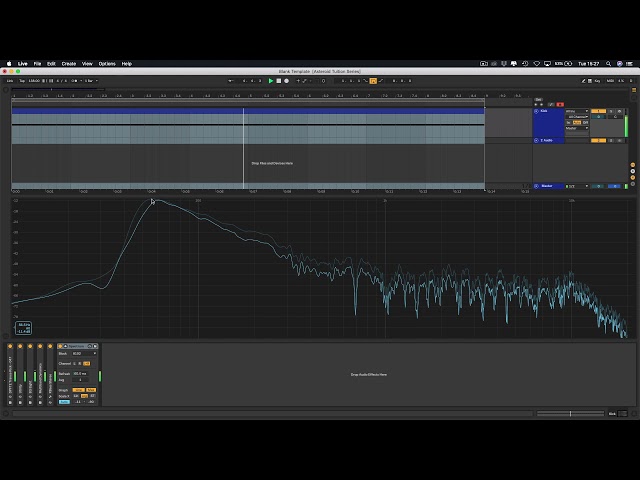Open the Live menu

tap(22, 64)
